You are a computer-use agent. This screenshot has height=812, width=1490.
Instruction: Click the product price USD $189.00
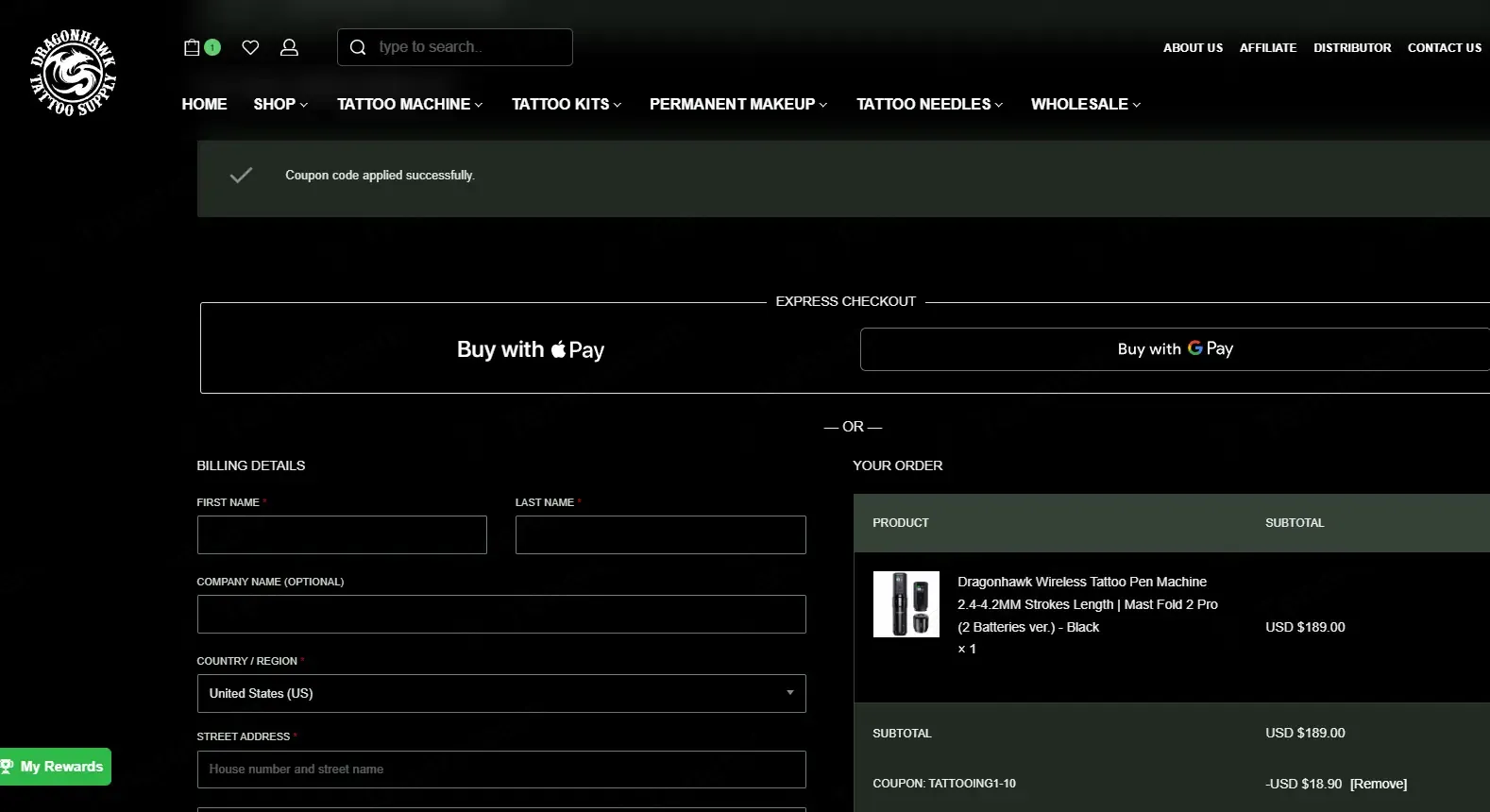tap(1305, 627)
